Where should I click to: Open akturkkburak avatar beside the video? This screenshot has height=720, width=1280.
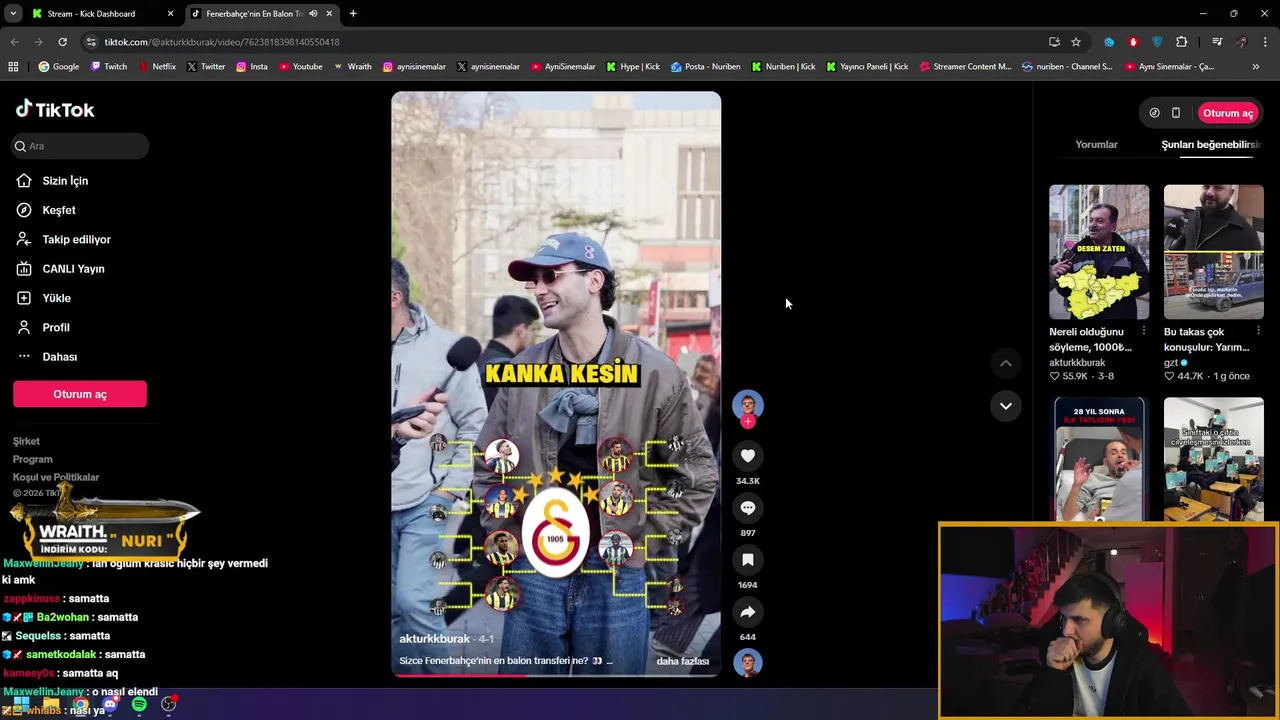point(747,403)
